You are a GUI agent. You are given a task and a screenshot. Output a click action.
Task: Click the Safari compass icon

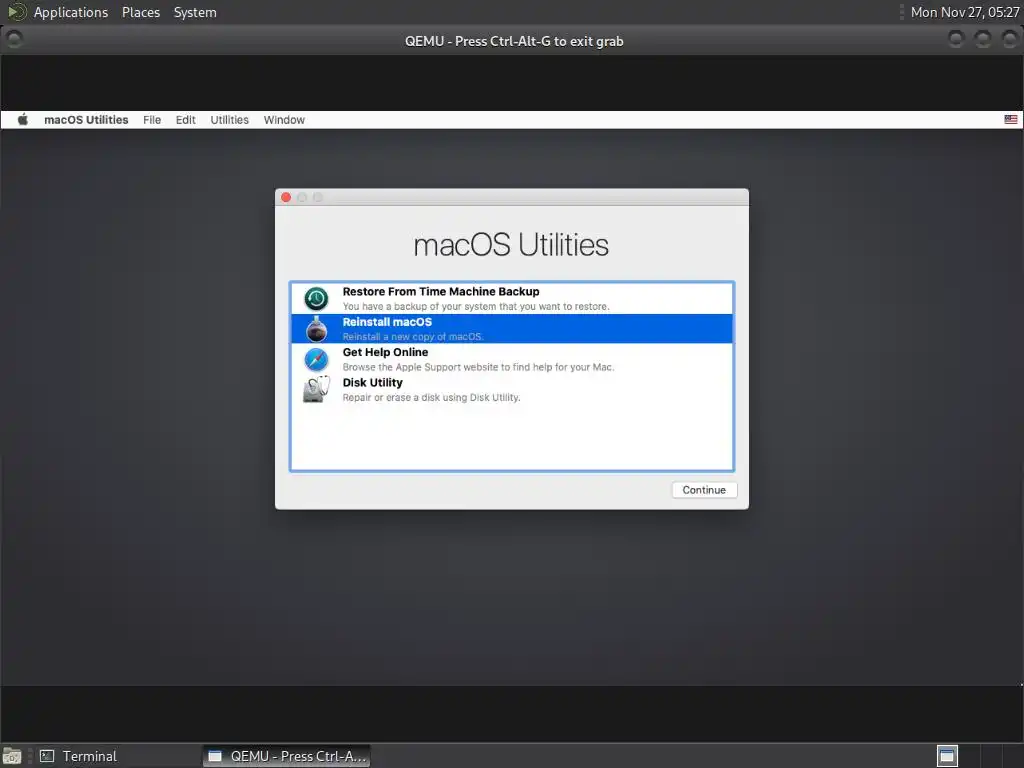[316, 359]
